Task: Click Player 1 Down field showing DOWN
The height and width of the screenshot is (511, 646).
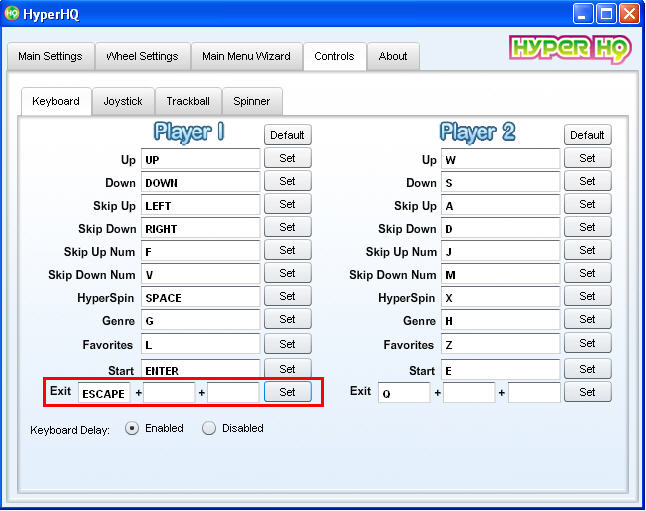Action: [x=201, y=182]
